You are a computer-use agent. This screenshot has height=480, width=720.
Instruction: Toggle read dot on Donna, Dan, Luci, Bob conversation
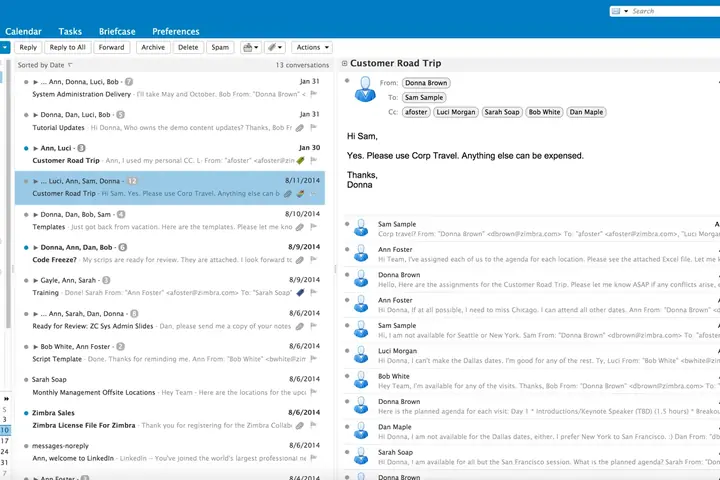[26, 115]
